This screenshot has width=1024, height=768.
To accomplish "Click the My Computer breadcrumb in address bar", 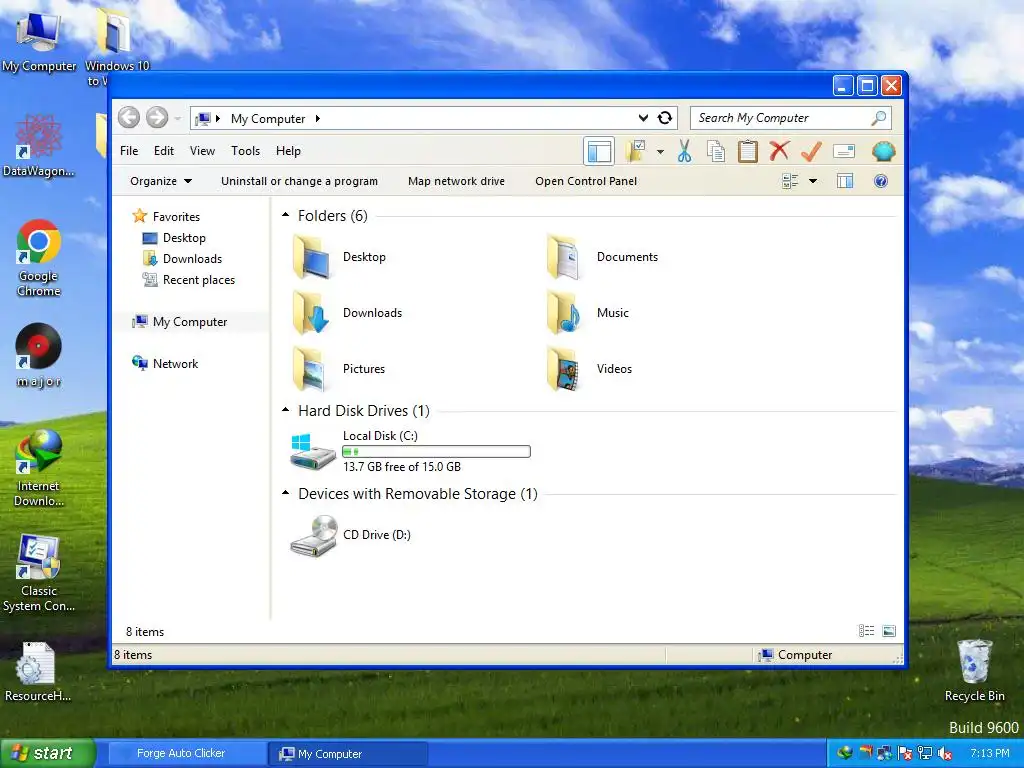I will 268,119.
